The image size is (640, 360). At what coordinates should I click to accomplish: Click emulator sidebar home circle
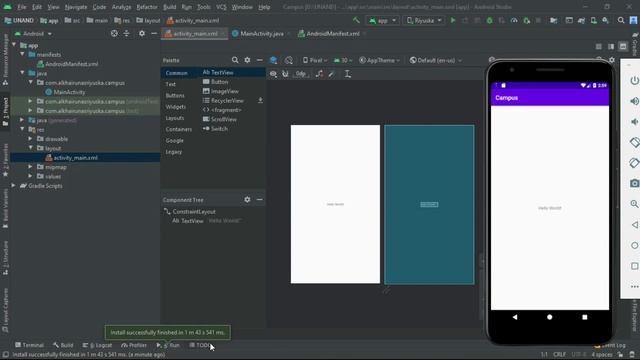[634, 245]
